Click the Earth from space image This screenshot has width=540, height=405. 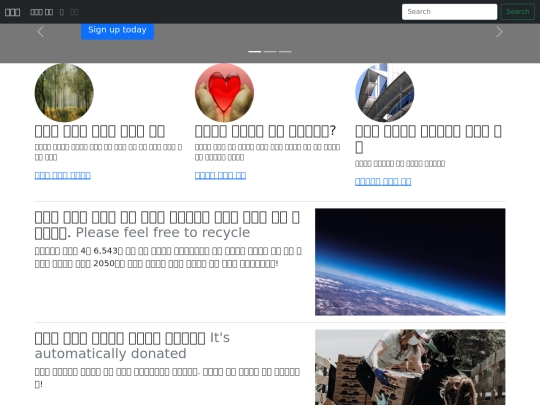point(410,262)
